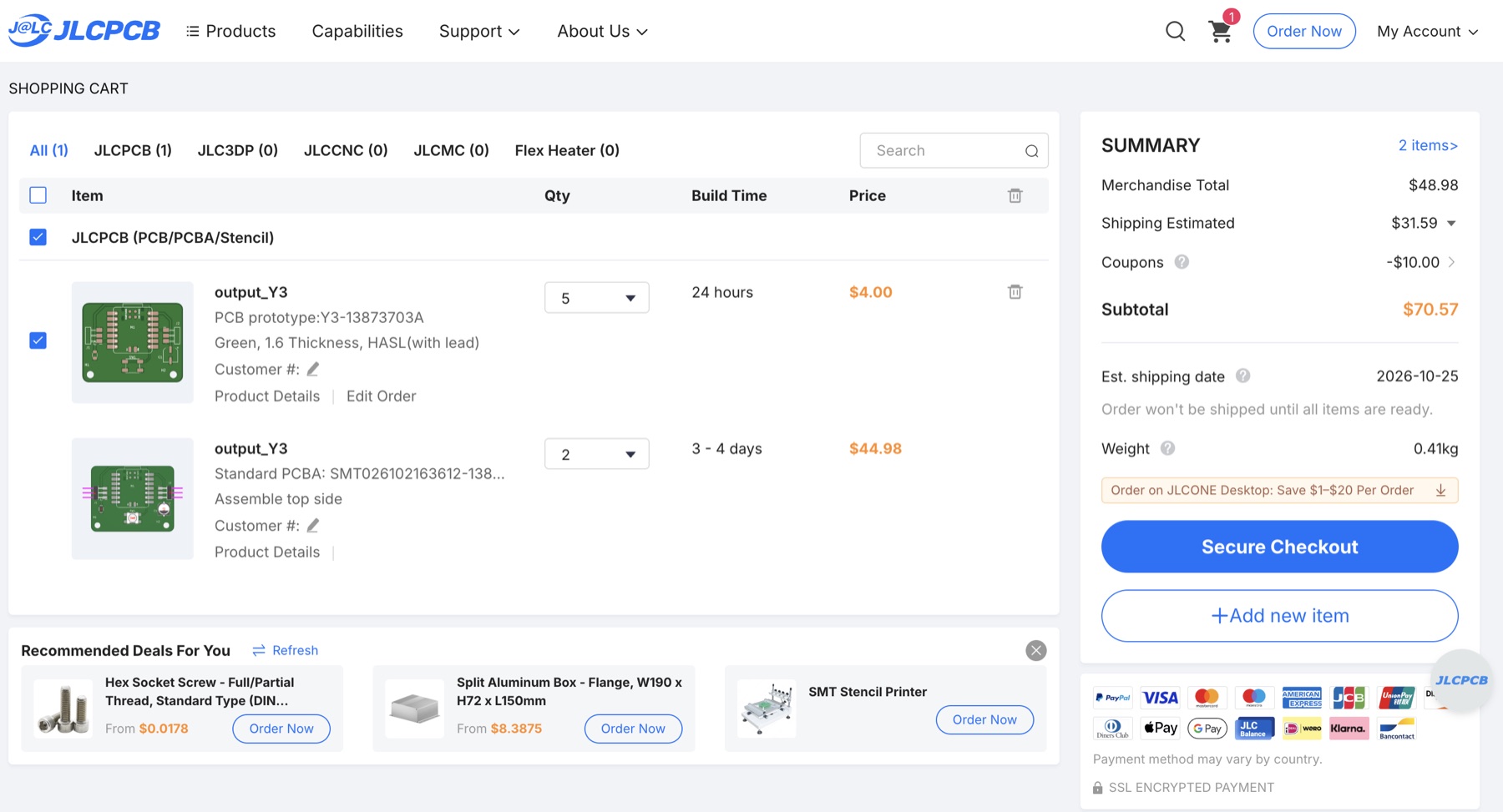The width and height of the screenshot is (1503, 812).
Task: Refresh the recommended deals
Action: 285,650
